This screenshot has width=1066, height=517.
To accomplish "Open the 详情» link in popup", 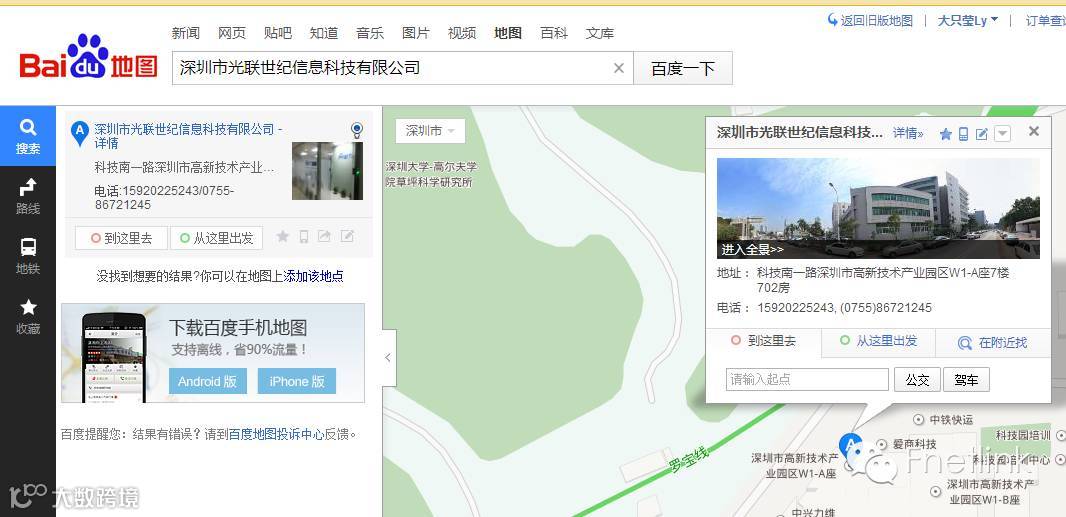I will coord(908,133).
